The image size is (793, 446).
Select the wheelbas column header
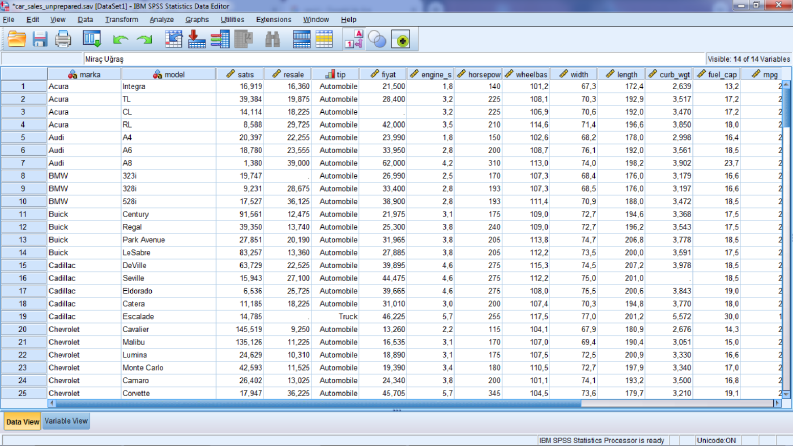[x=526, y=74]
